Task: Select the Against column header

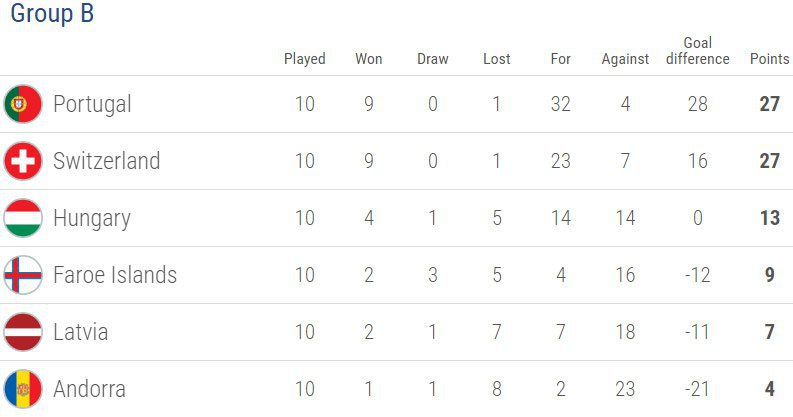Action: (625, 59)
